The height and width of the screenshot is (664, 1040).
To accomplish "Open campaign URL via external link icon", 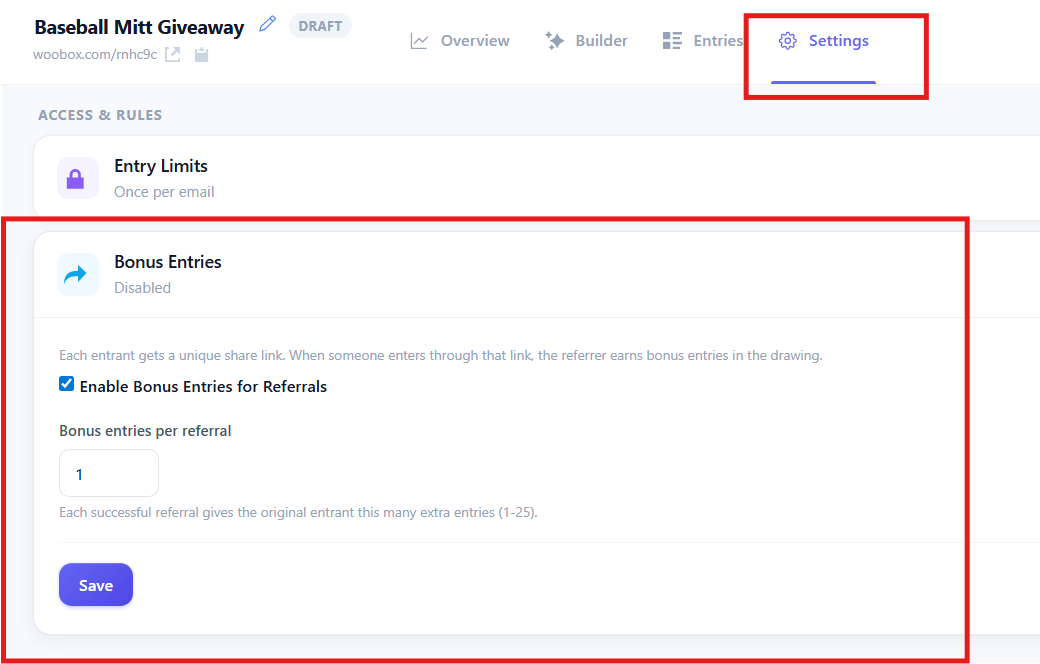I will click(x=173, y=54).
